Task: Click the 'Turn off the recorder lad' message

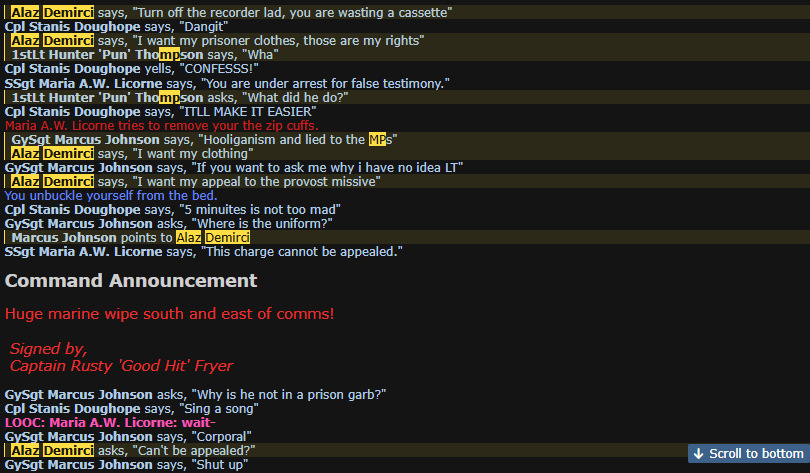Action: (232, 12)
